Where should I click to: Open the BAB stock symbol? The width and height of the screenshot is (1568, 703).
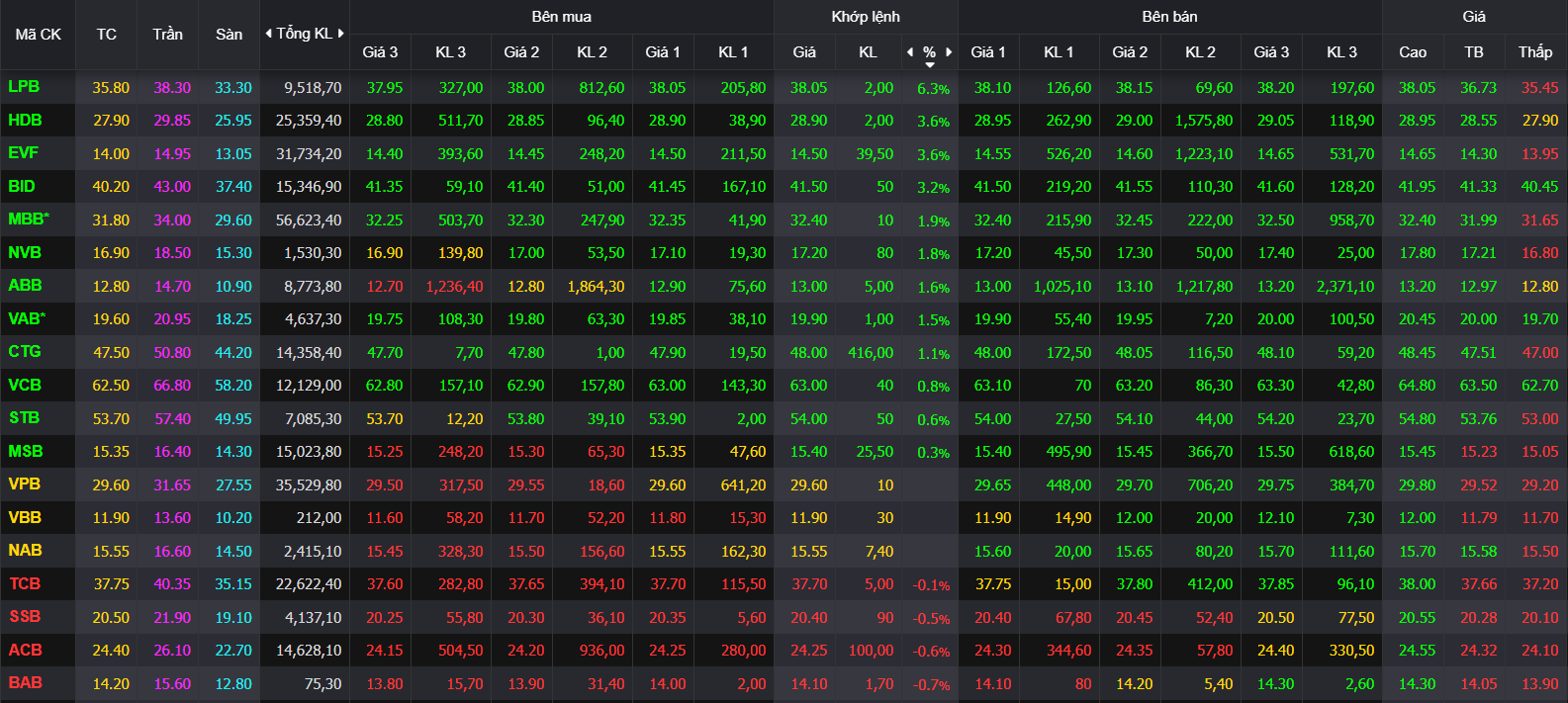(25, 683)
